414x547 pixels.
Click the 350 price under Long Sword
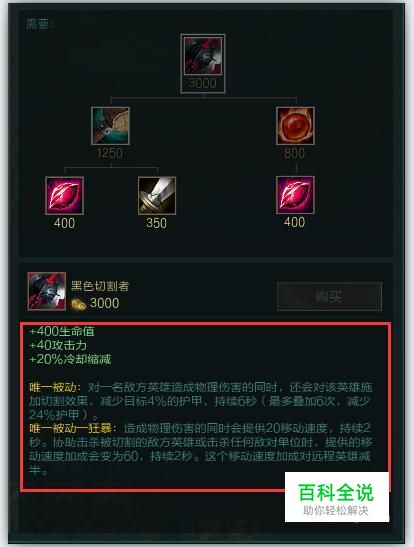[157, 223]
